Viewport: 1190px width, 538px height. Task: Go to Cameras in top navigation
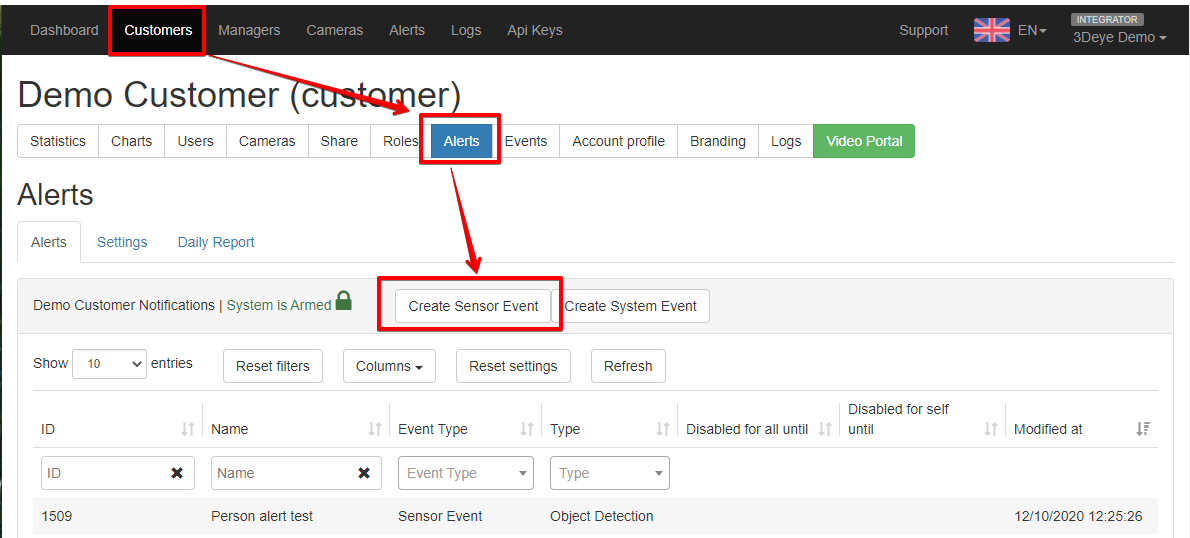[335, 30]
